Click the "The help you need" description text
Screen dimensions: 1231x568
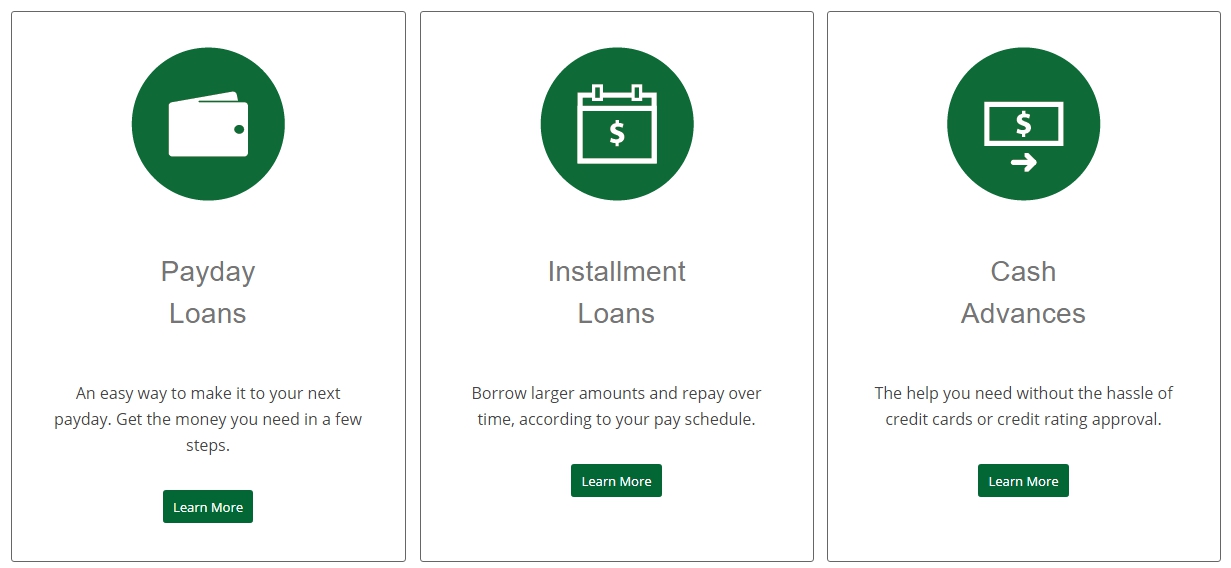(1024, 406)
